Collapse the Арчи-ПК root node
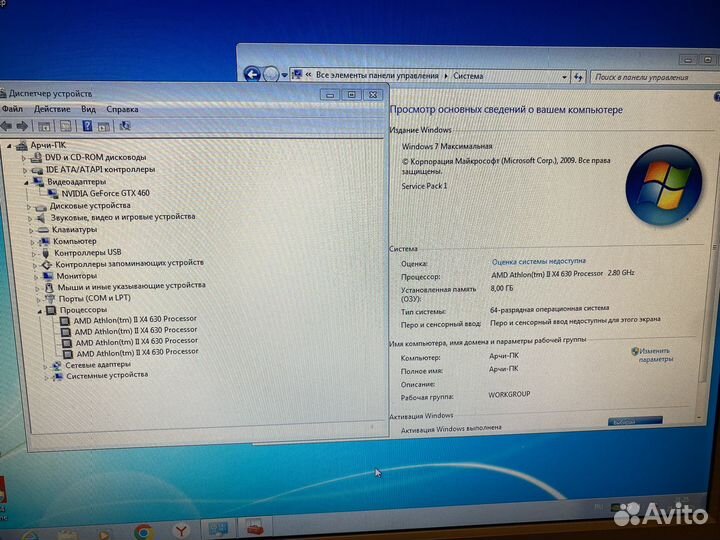Screen dimensions: 720x540 (9, 146)
